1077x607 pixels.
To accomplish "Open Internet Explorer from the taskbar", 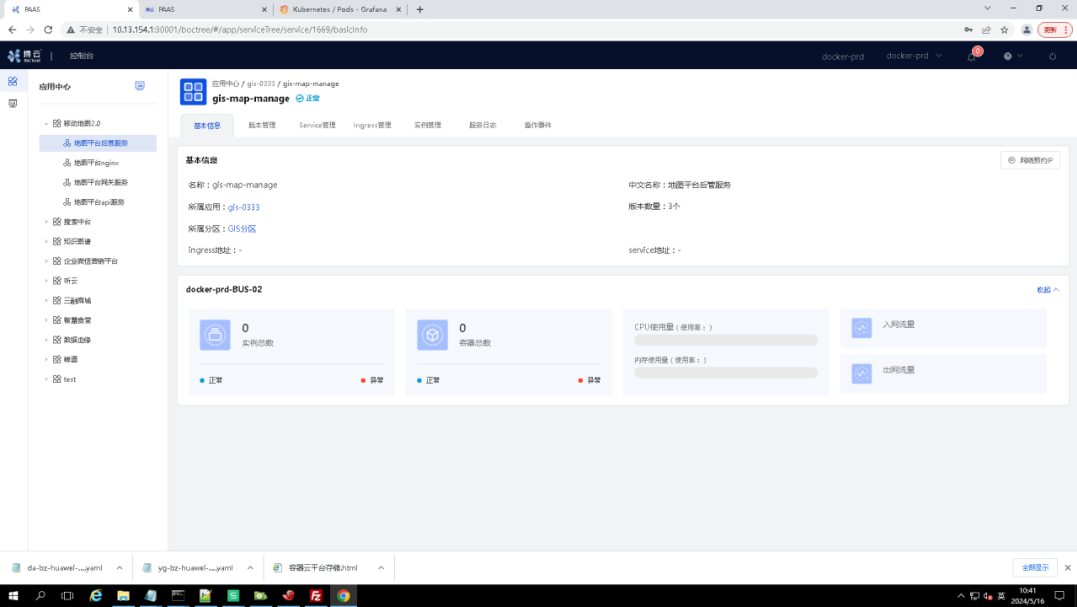I will click(x=95, y=595).
